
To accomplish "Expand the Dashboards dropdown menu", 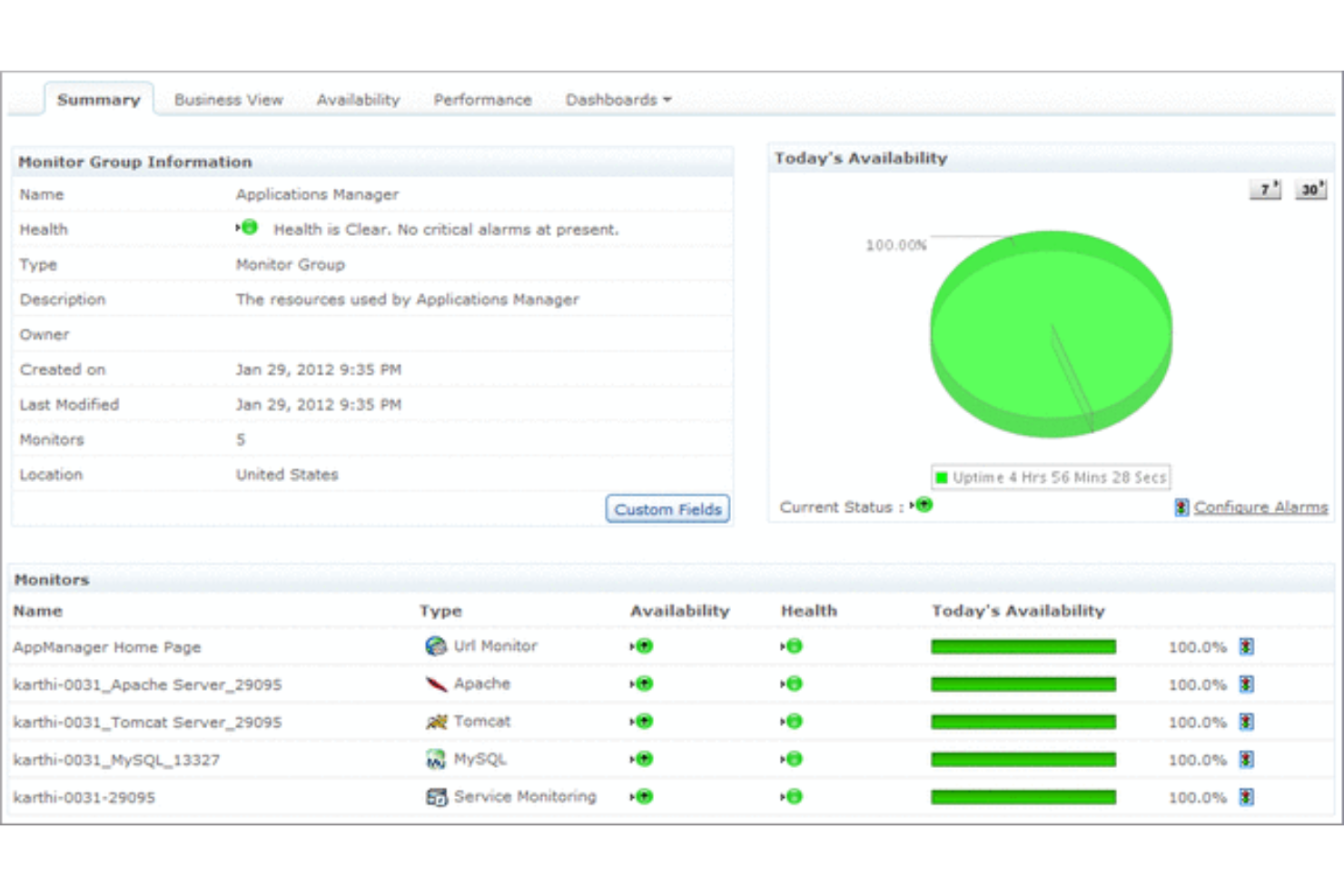I will coord(618,100).
